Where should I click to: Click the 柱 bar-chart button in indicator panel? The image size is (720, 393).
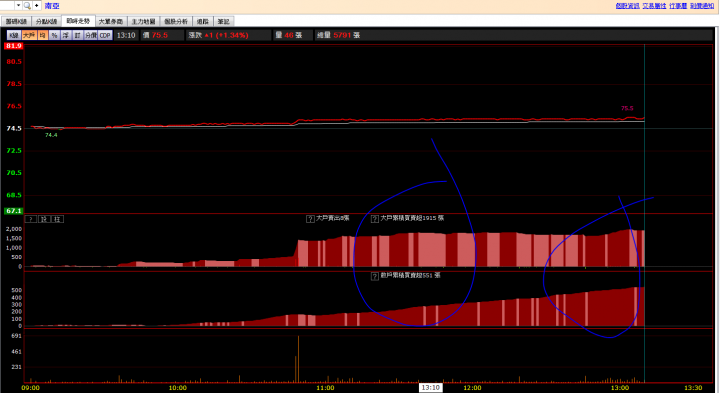tap(57, 219)
